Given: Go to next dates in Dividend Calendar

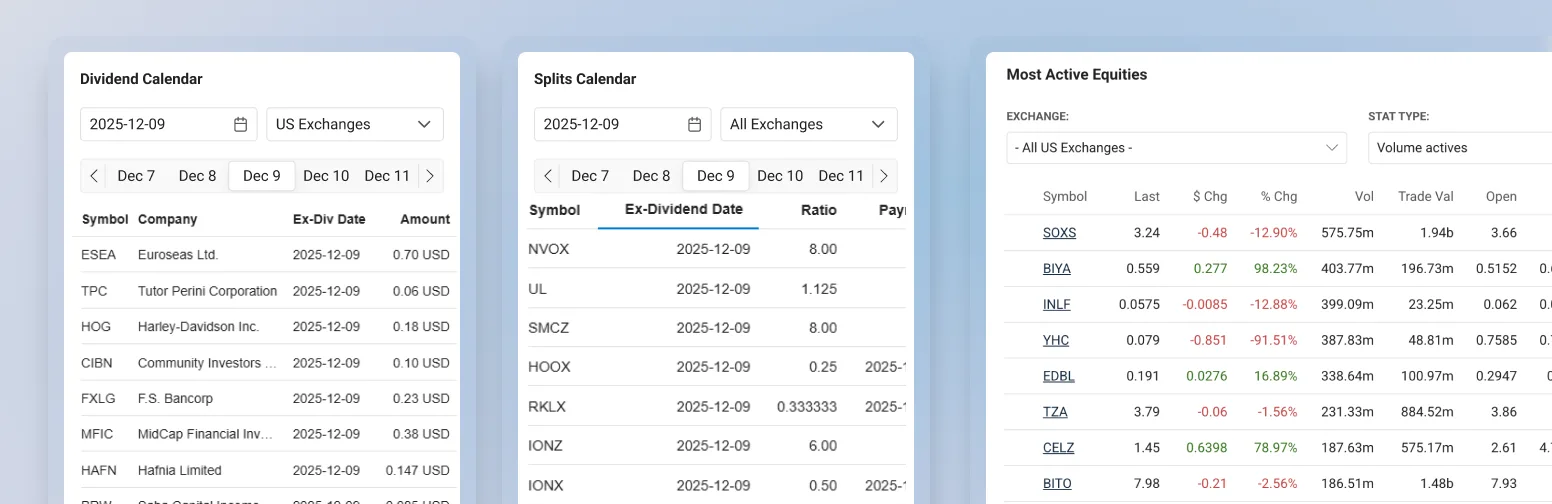Looking at the screenshot, I should 430,176.
